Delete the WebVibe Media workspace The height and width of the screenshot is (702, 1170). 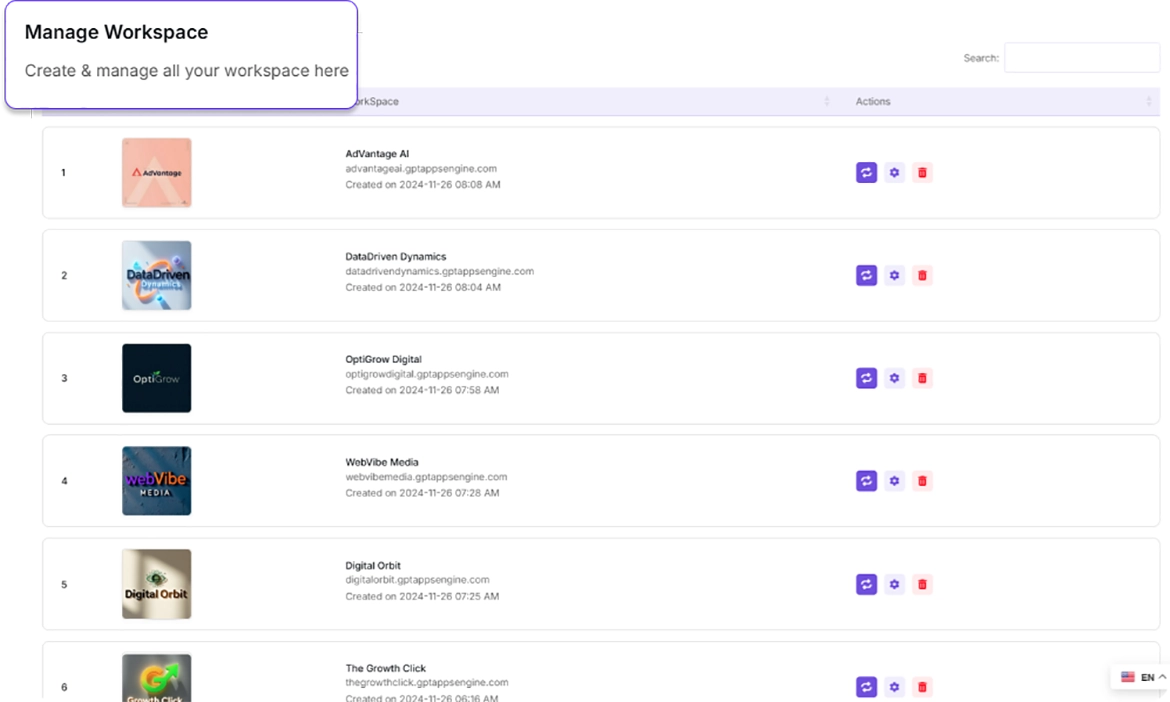point(922,481)
